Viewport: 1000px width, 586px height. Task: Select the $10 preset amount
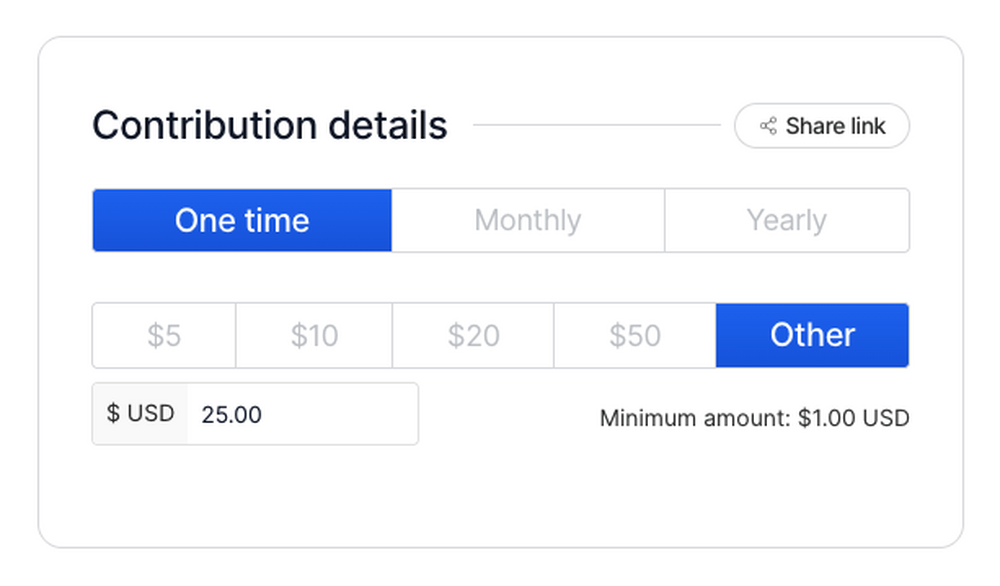click(x=314, y=336)
